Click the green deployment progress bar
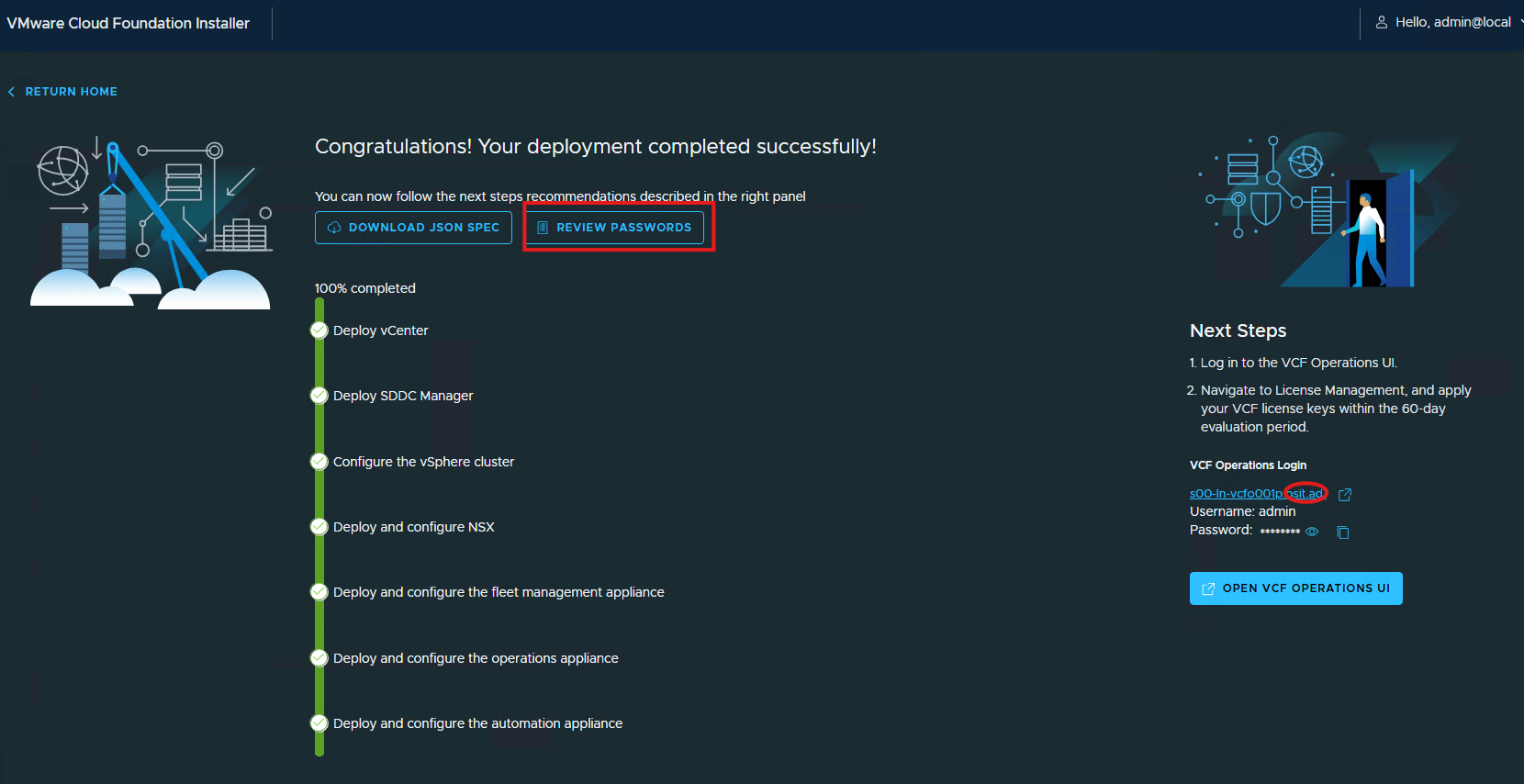 319,527
